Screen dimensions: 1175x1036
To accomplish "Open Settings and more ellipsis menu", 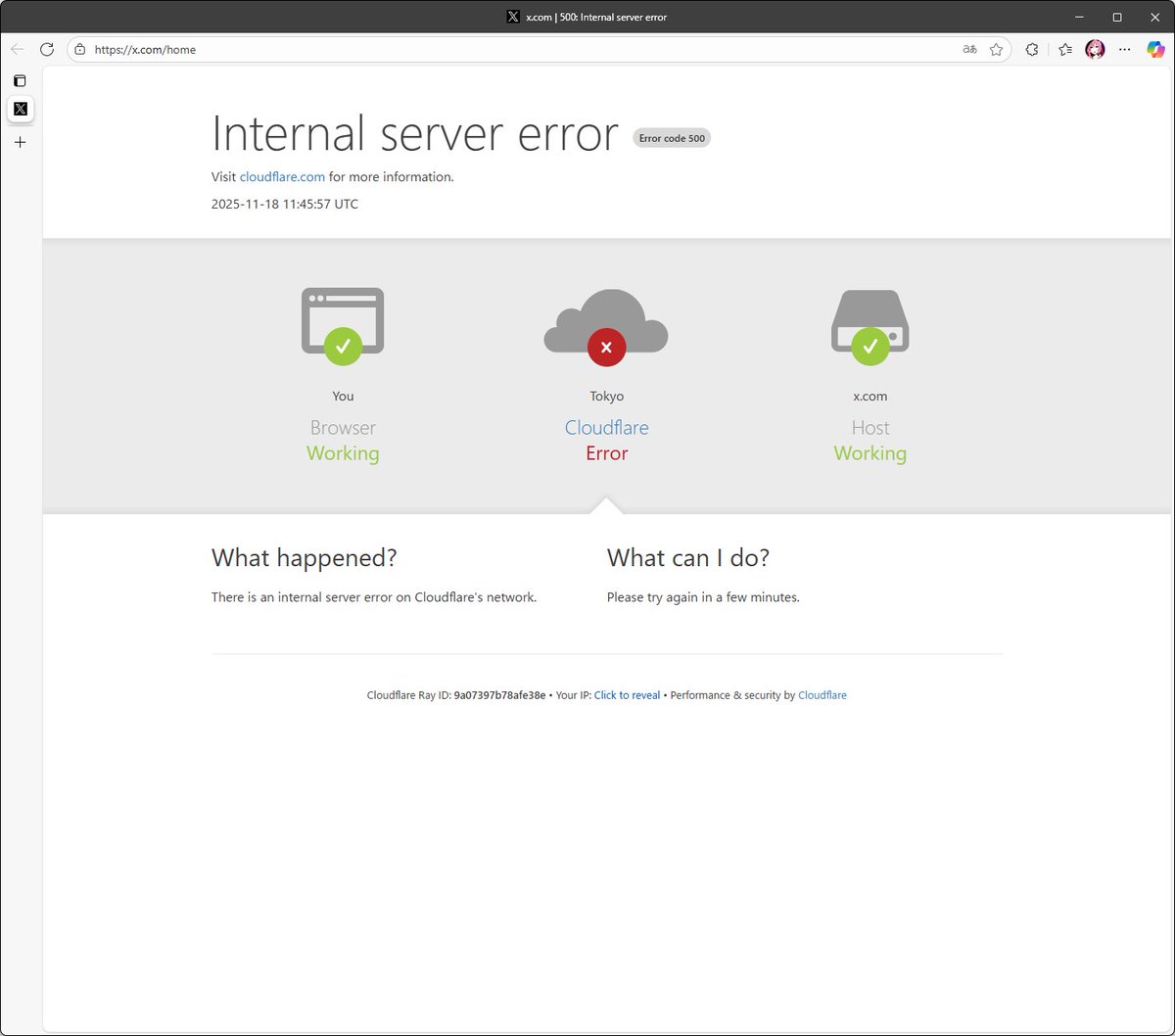I will 1124,49.
